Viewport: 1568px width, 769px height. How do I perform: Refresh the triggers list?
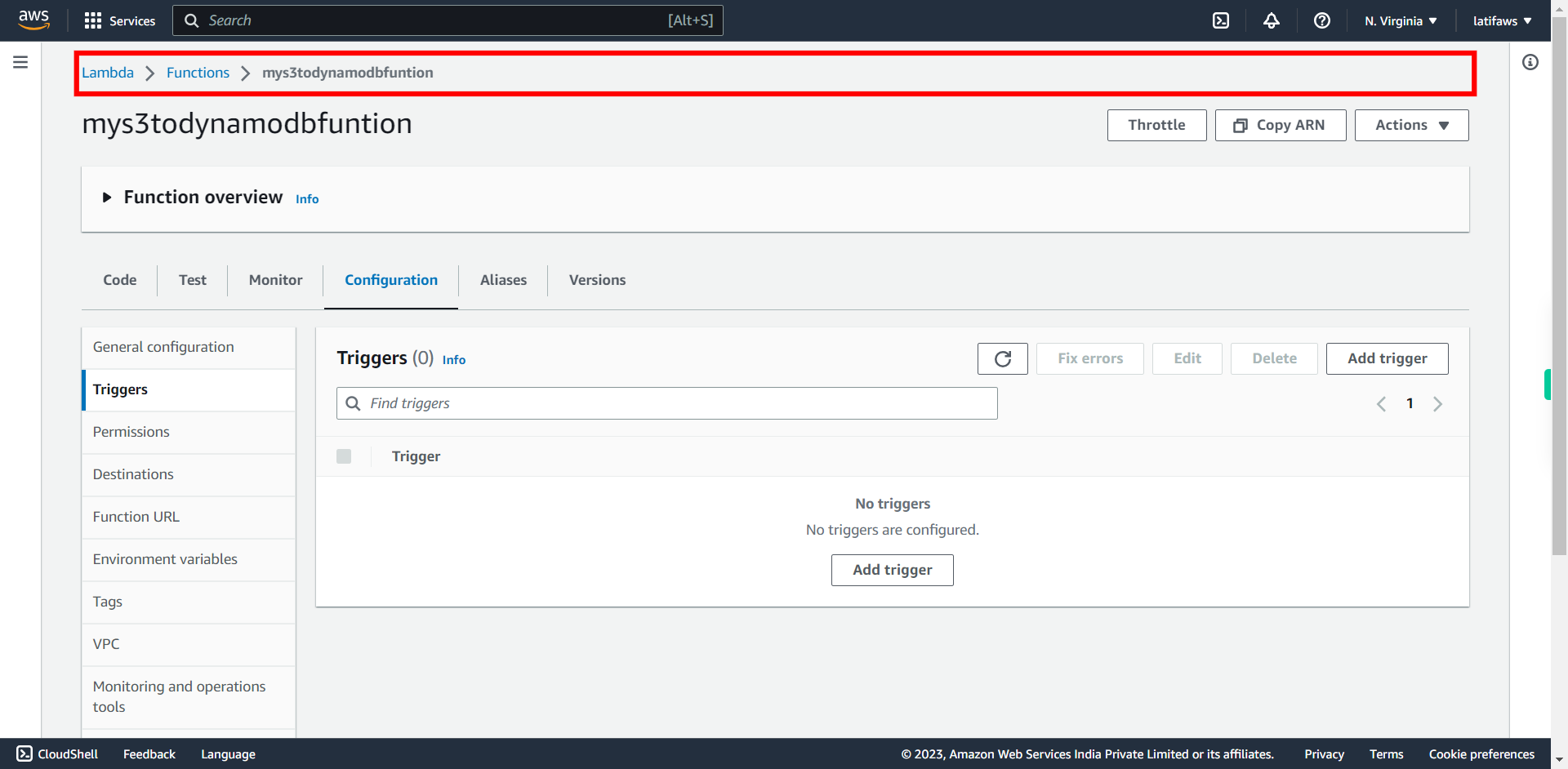tap(1003, 358)
